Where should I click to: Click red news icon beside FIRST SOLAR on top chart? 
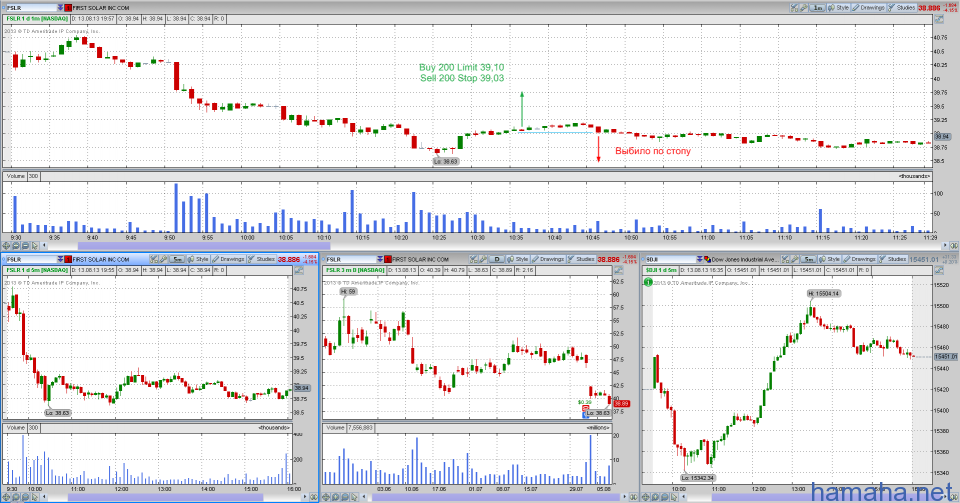tap(68, 8)
